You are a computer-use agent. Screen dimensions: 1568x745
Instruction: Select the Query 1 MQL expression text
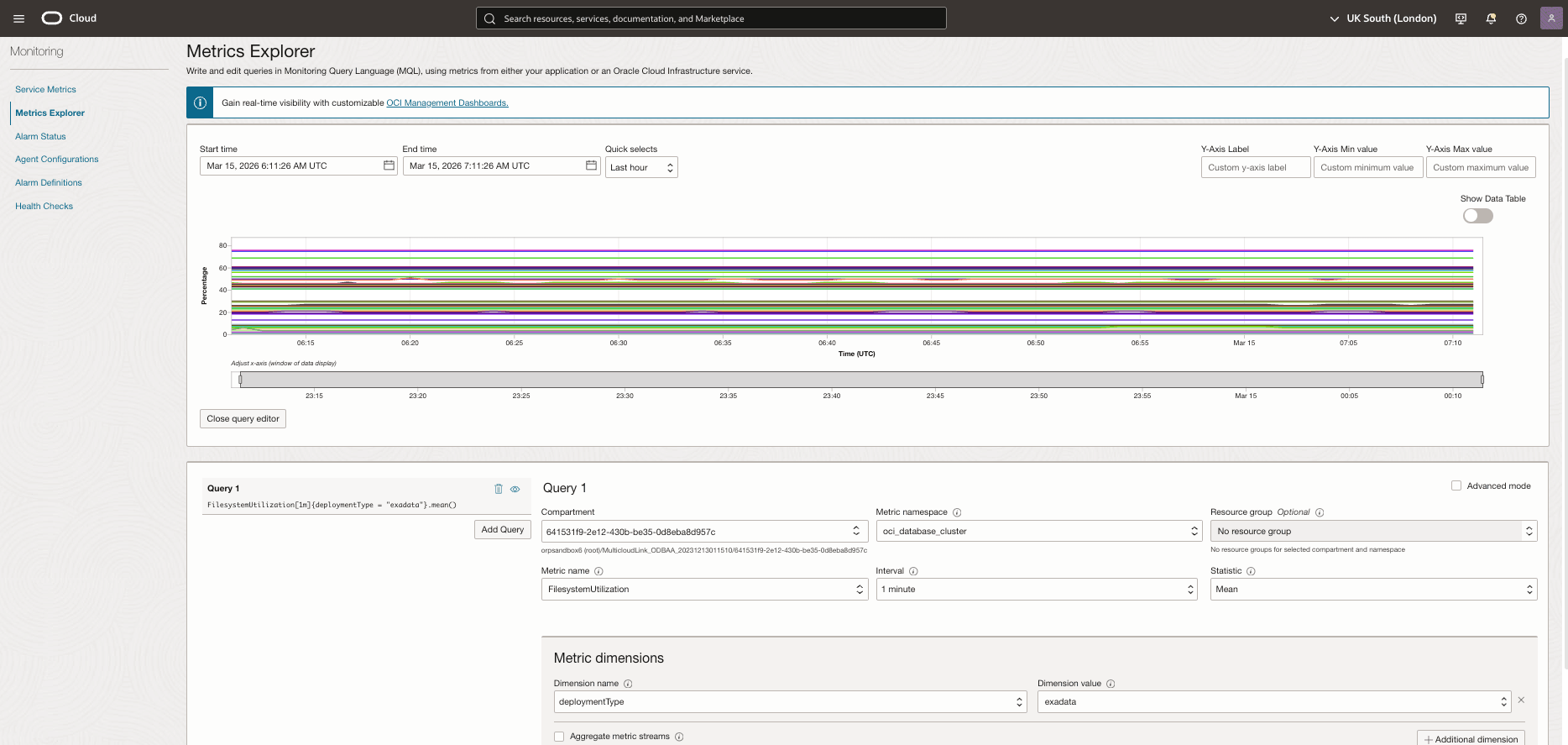pyautogui.click(x=332, y=505)
